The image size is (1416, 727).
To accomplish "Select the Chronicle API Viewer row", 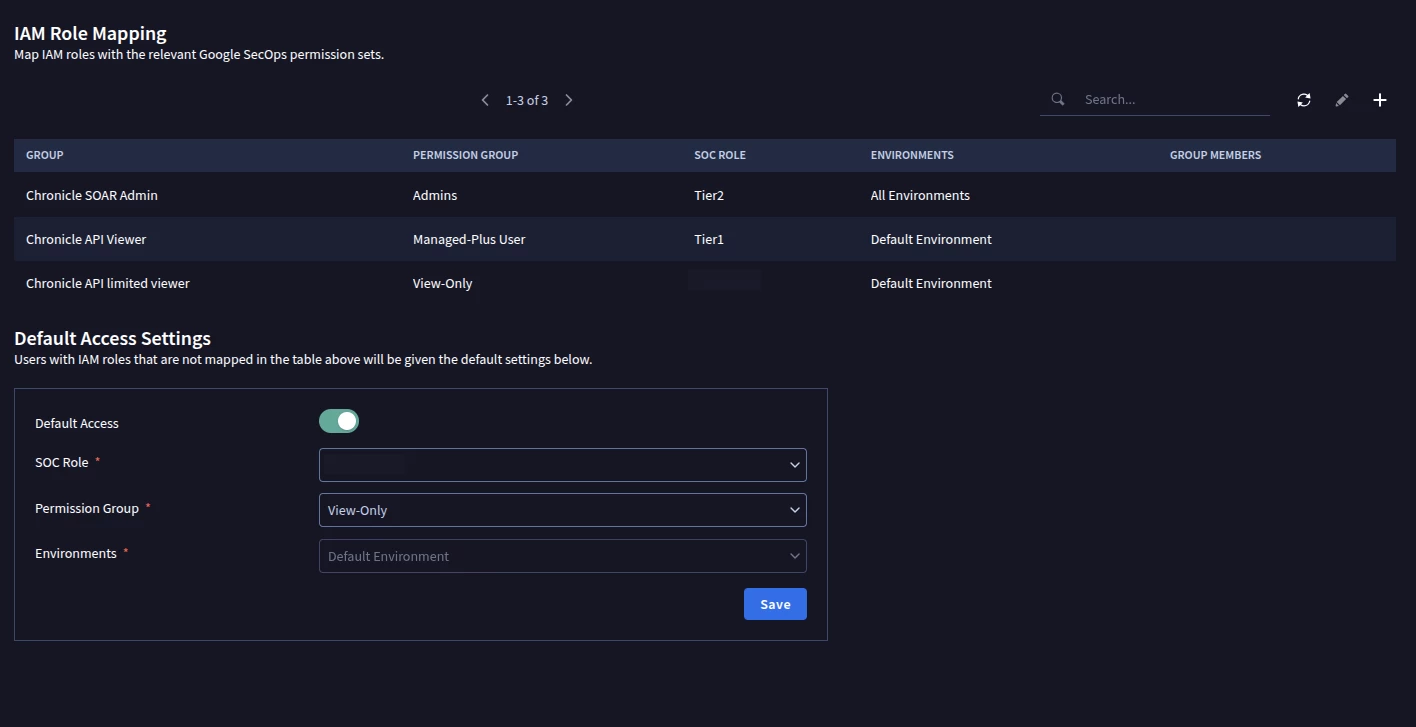I will [705, 239].
